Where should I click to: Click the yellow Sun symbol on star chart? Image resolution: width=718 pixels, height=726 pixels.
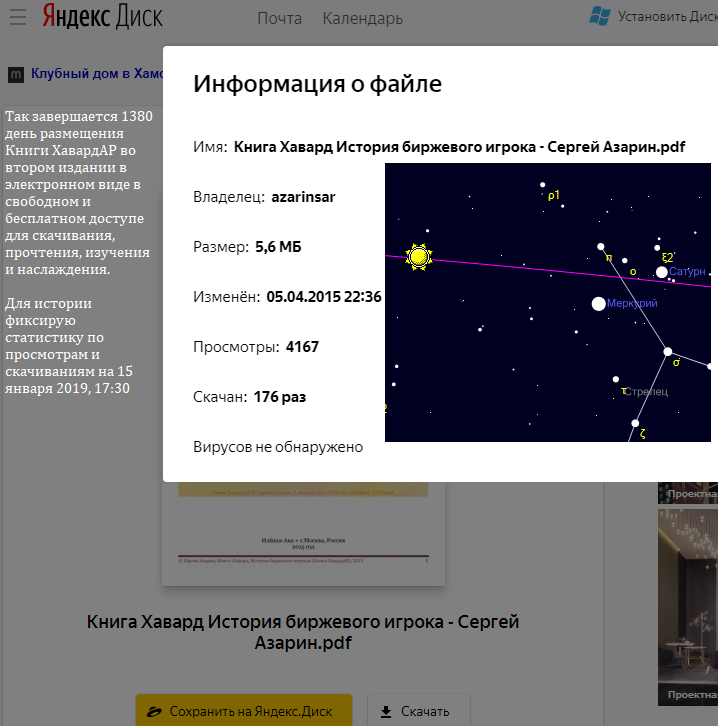click(418, 258)
